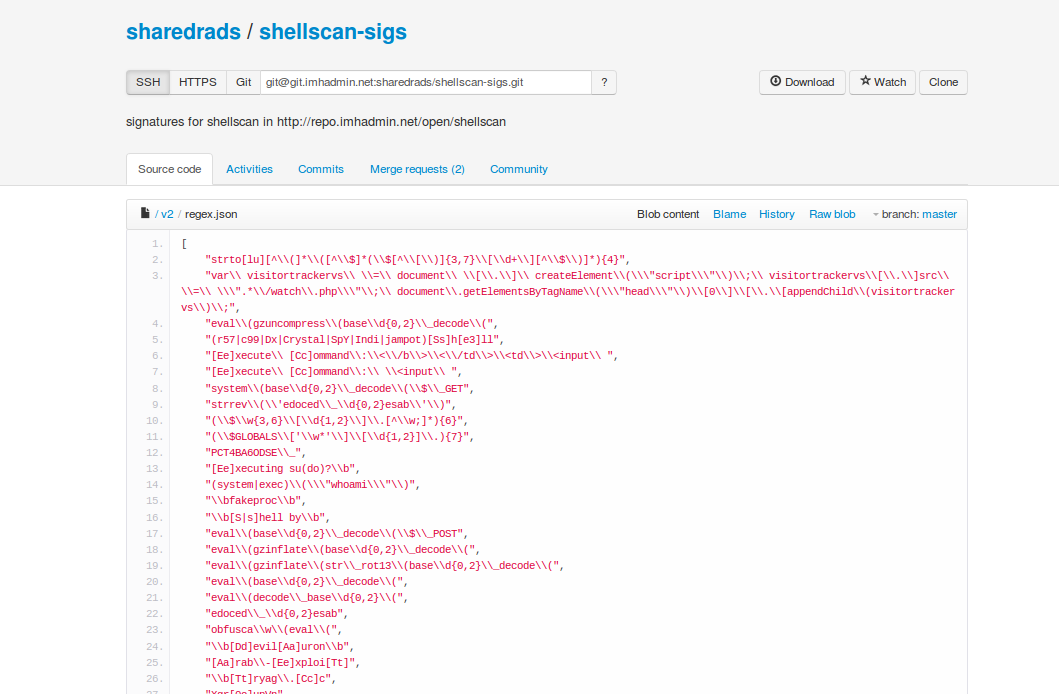This screenshot has height=694, width=1059.
Task: Switch clone protocol to HTTPS
Action: [x=197, y=82]
